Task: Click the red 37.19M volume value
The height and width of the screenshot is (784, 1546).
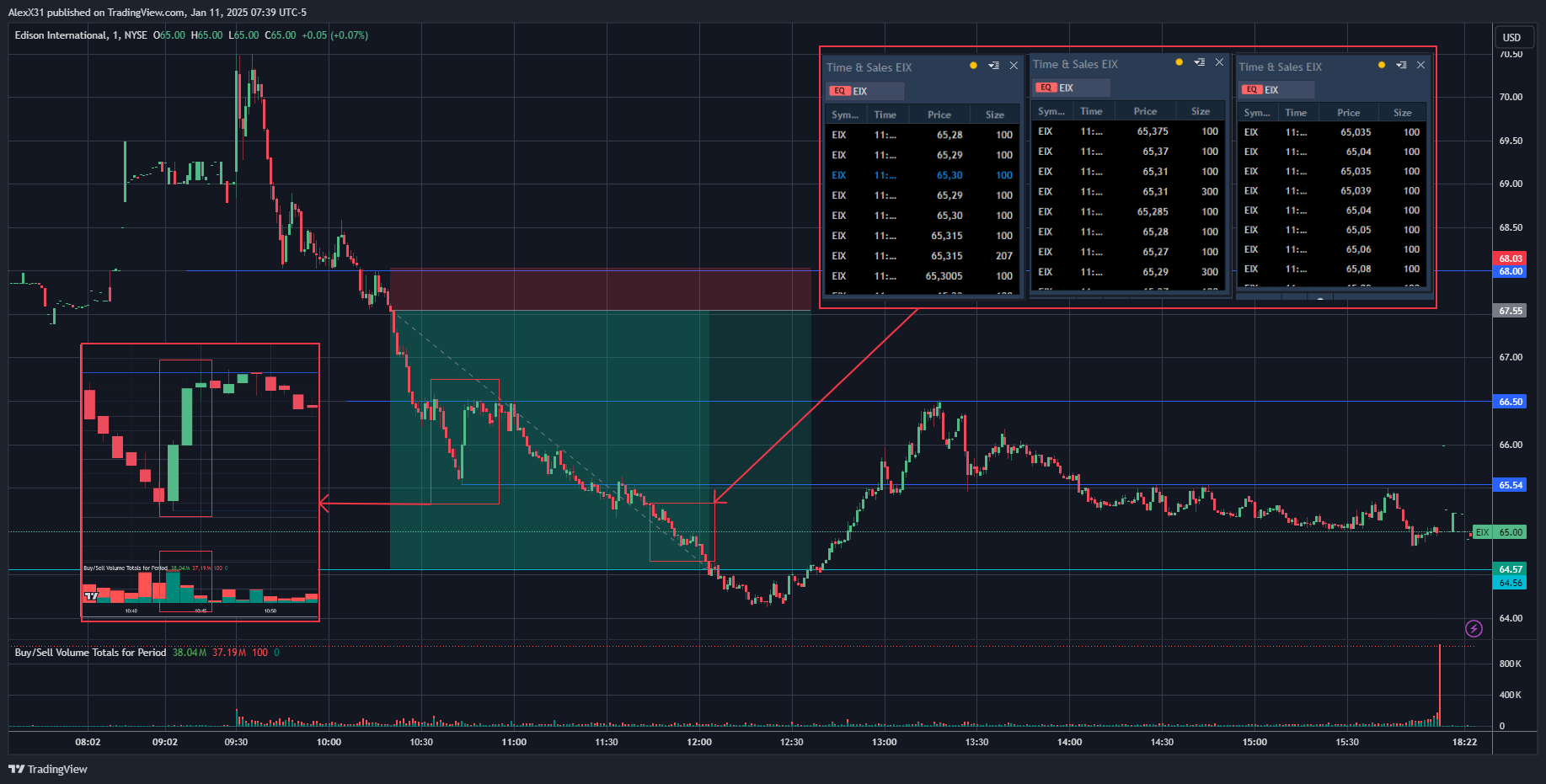Action: coord(229,653)
